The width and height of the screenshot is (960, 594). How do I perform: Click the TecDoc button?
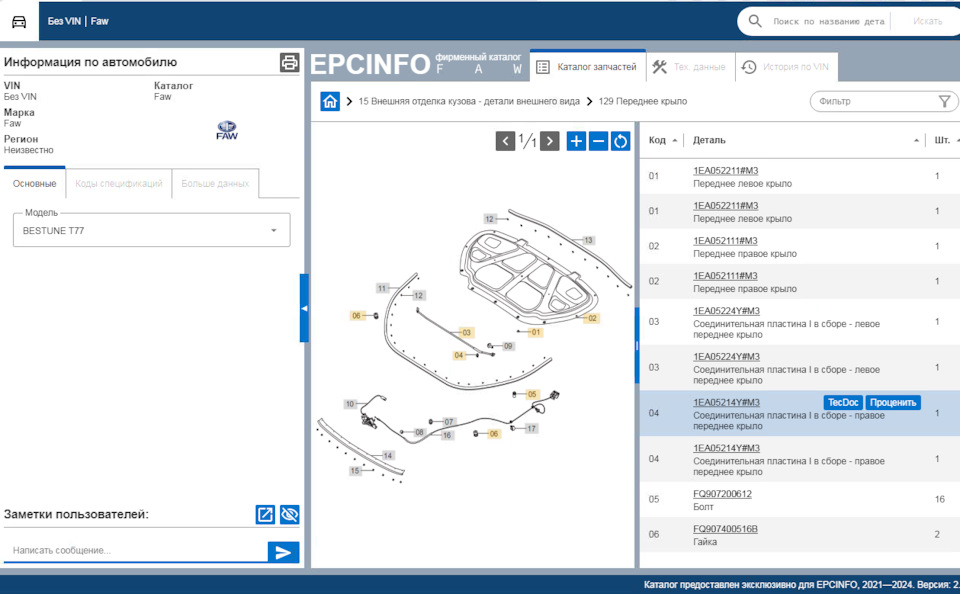pos(843,402)
